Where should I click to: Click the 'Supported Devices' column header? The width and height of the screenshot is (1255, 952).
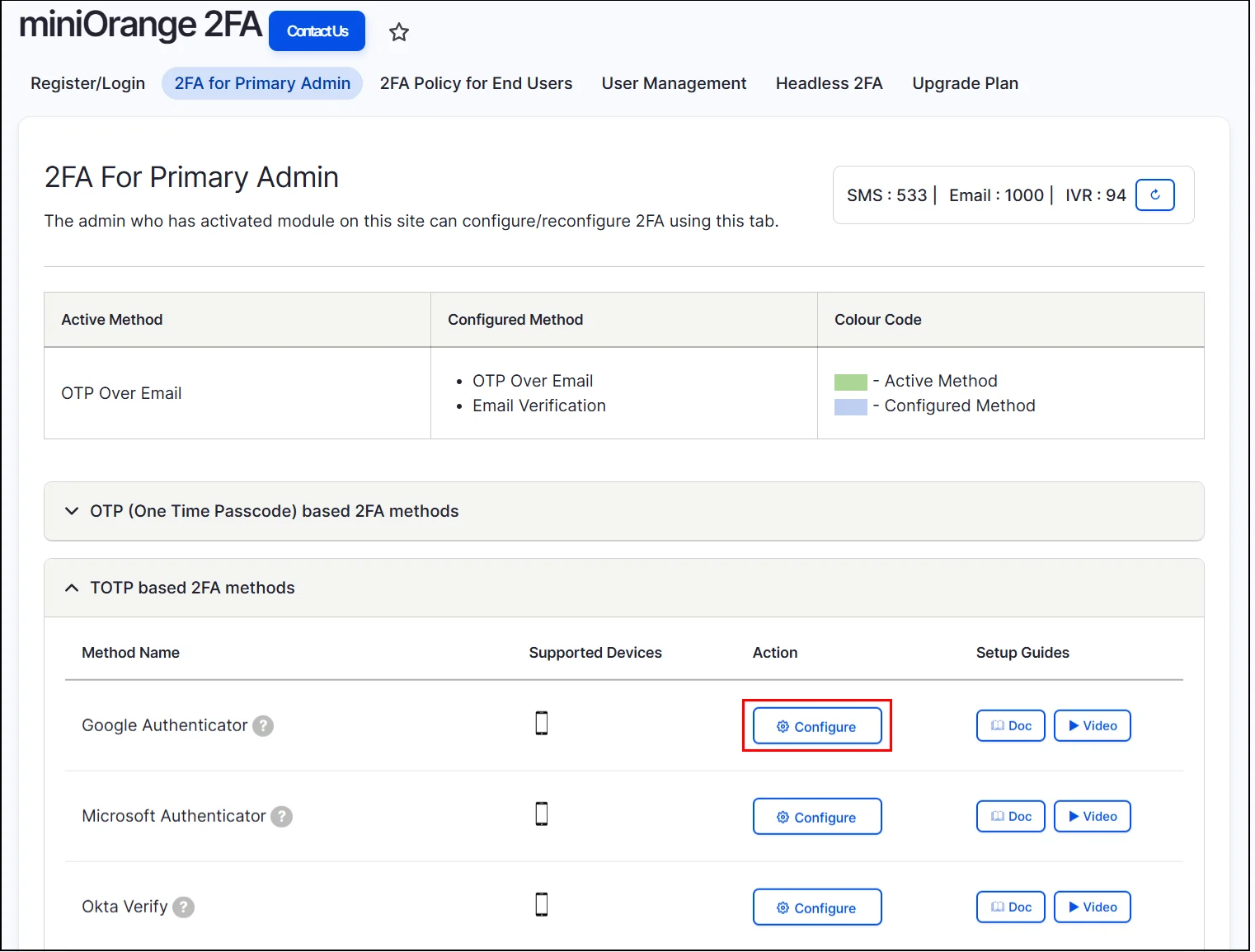coord(595,653)
